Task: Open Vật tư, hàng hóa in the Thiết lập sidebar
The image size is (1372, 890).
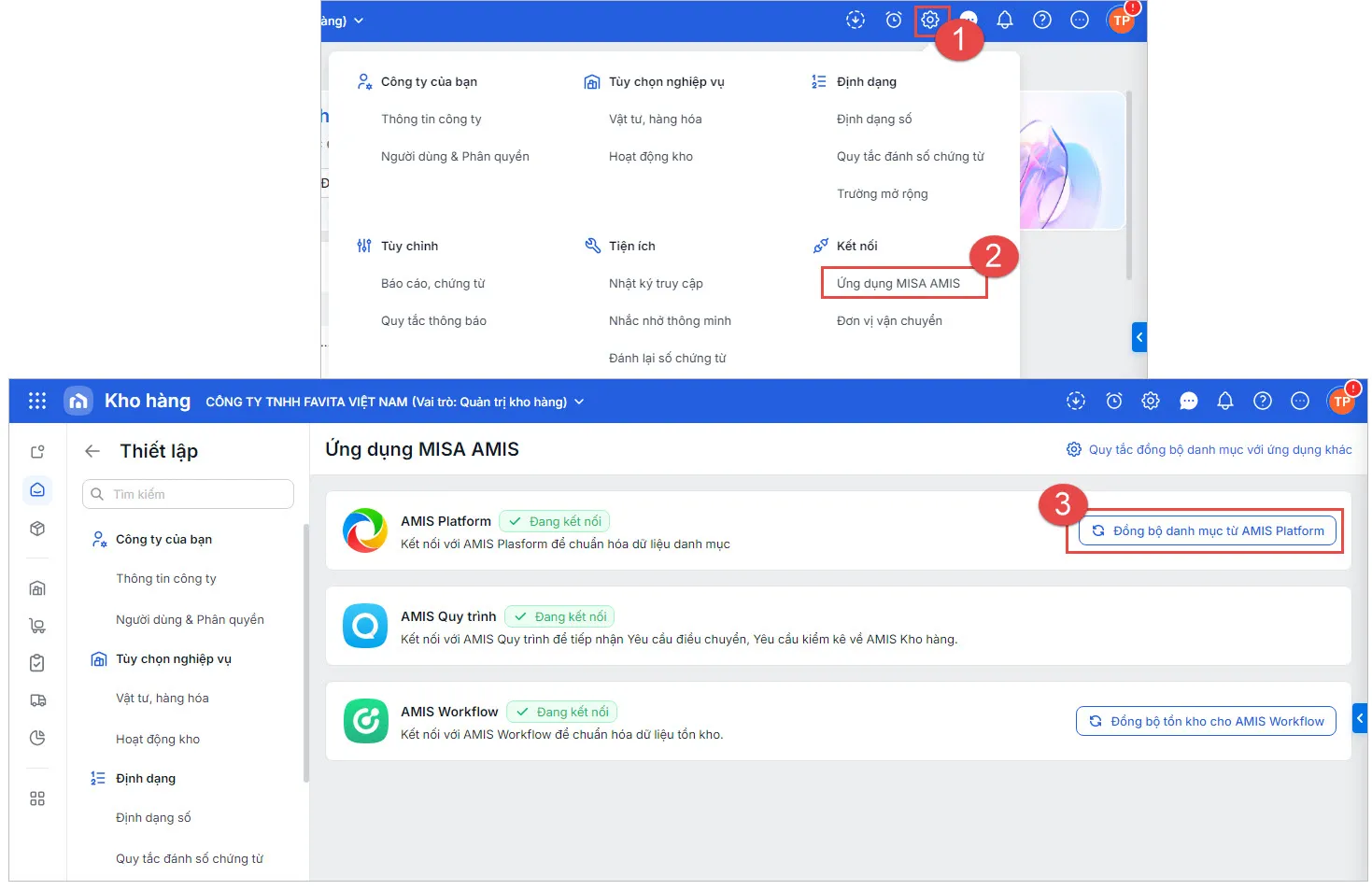Action: (x=163, y=698)
